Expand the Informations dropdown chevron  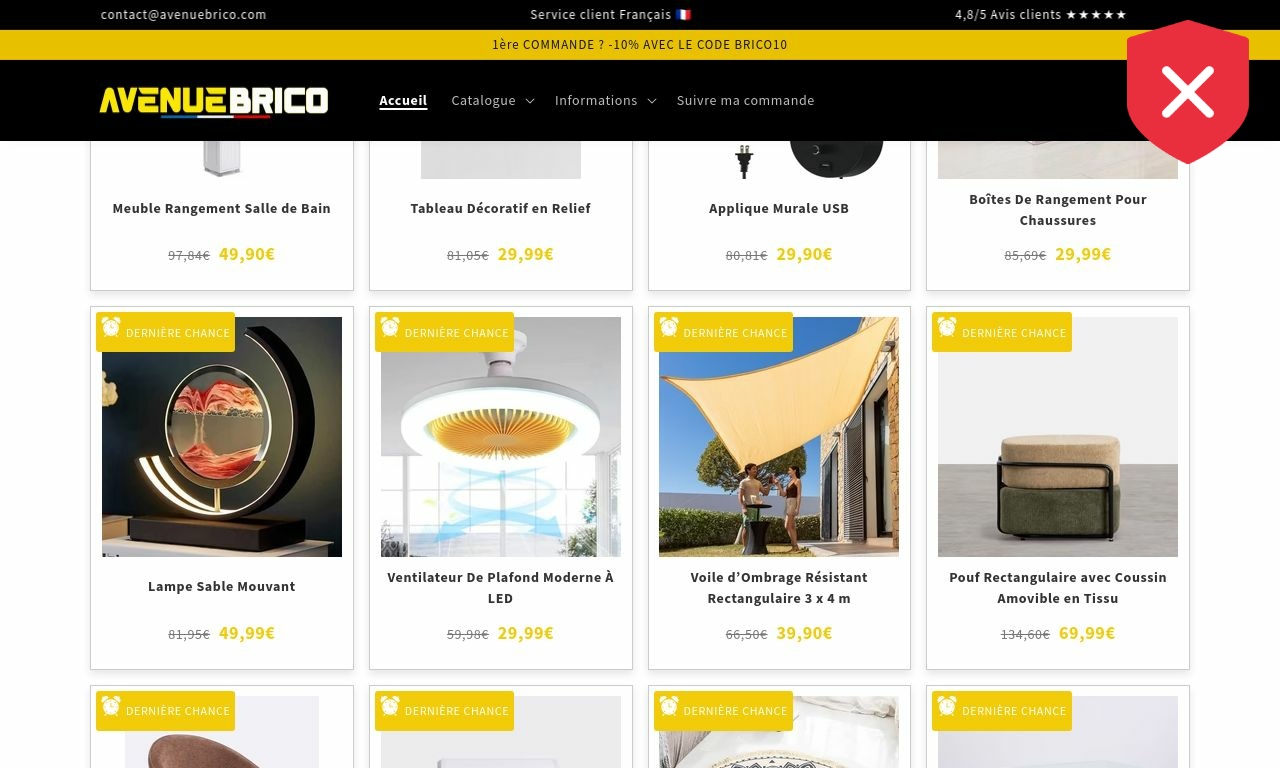click(x=652, y=101)
